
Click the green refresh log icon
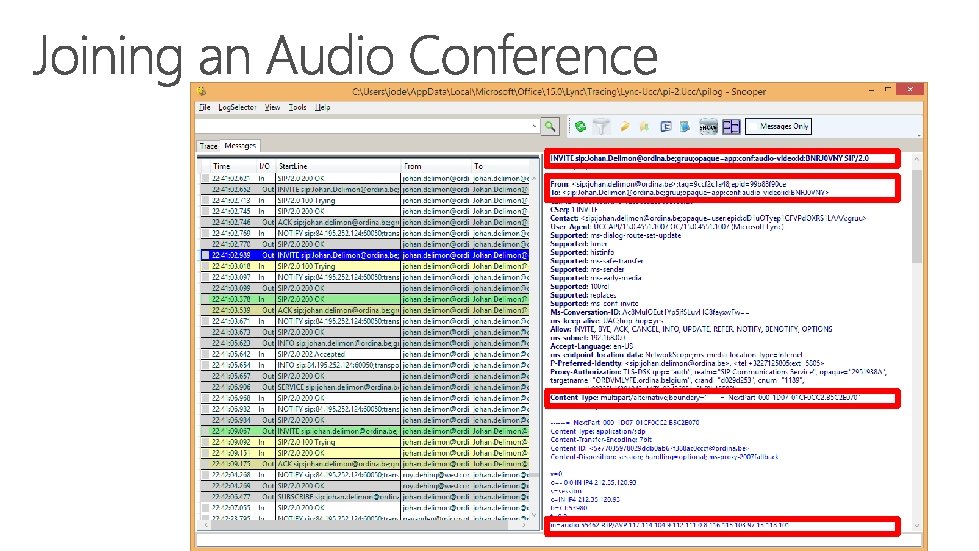pos(581,127)
